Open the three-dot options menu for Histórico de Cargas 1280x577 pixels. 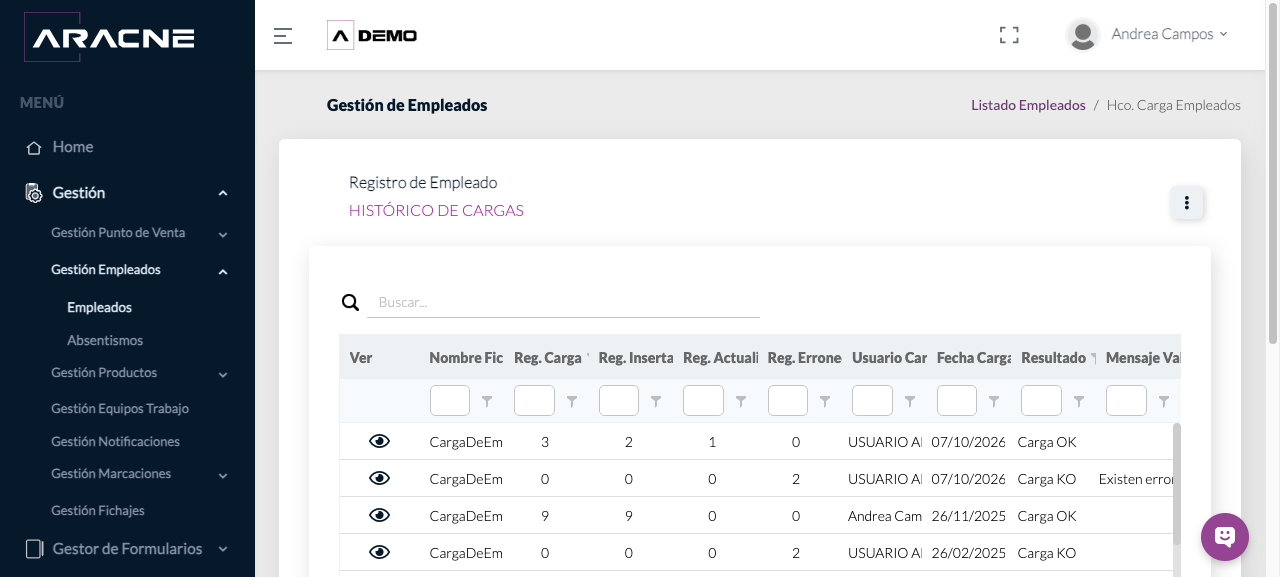pos(1187,203)
